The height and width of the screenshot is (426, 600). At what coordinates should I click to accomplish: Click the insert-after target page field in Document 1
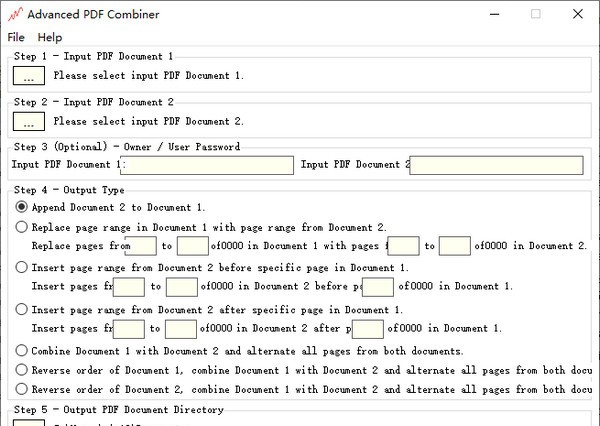pos(368,329)
